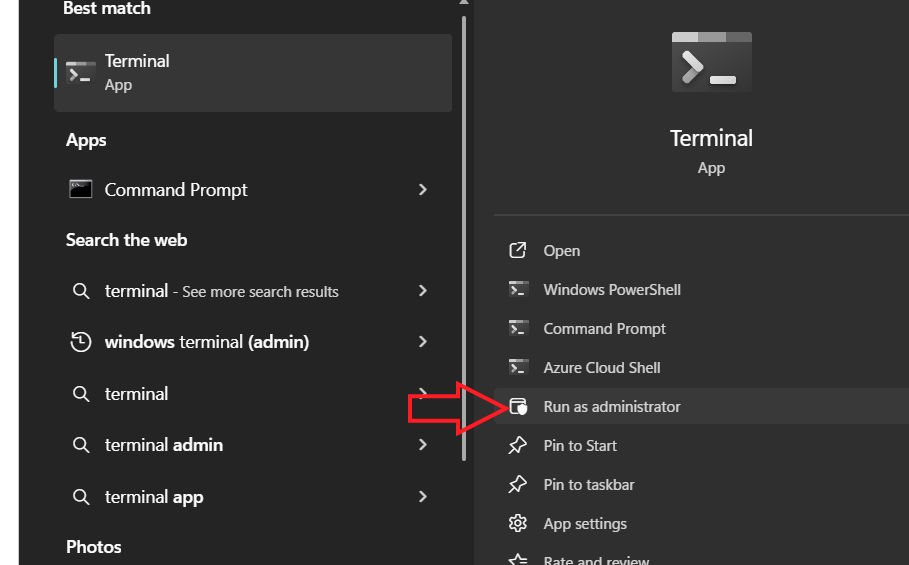This screenshot has height=565, width=909.
Task: Click the Terminal icon in Best match
Action: [81, 73]
